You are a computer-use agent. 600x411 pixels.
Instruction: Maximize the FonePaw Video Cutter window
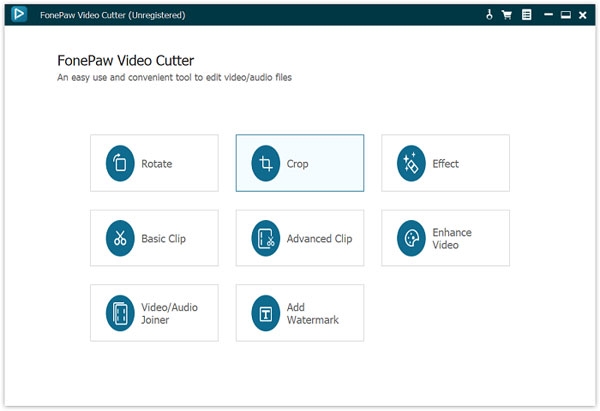(566, 15)
